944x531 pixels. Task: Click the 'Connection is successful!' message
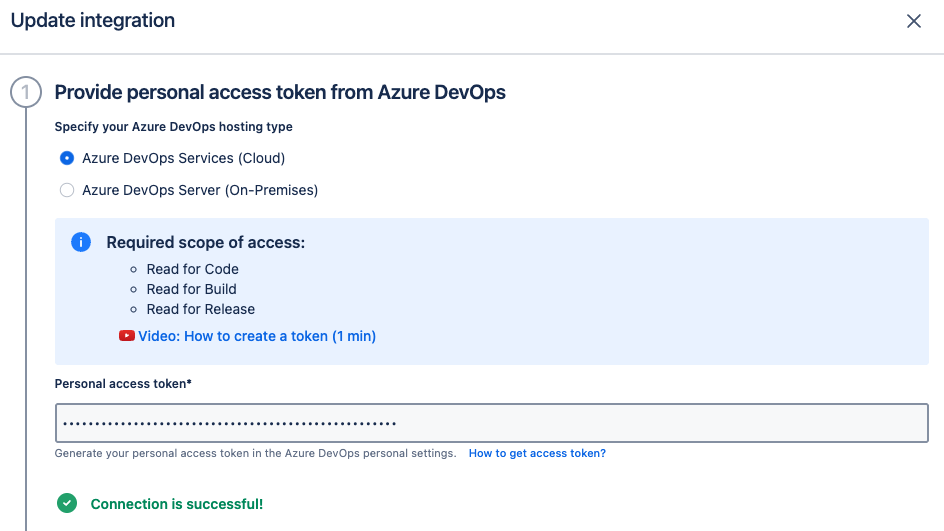(177, 504)
